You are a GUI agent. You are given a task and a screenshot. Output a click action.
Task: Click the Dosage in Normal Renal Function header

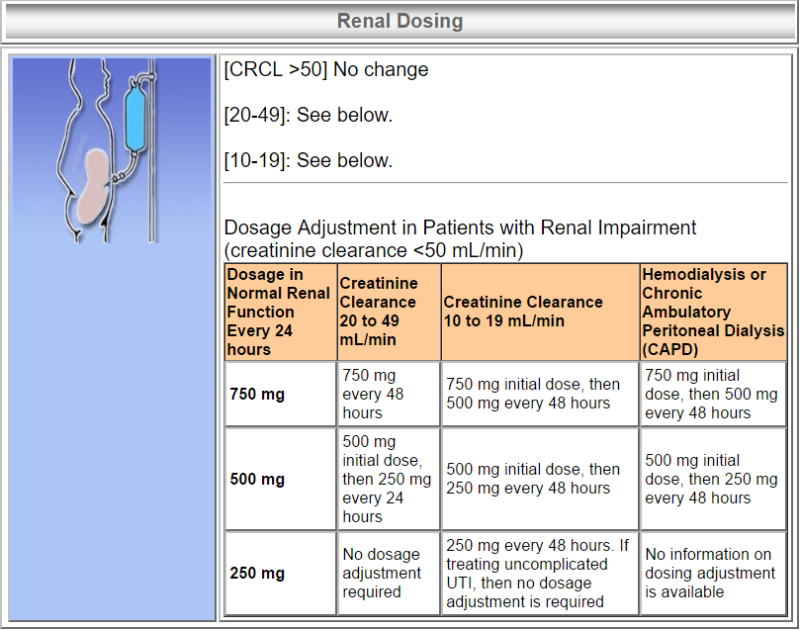click(x=279, y=310)
